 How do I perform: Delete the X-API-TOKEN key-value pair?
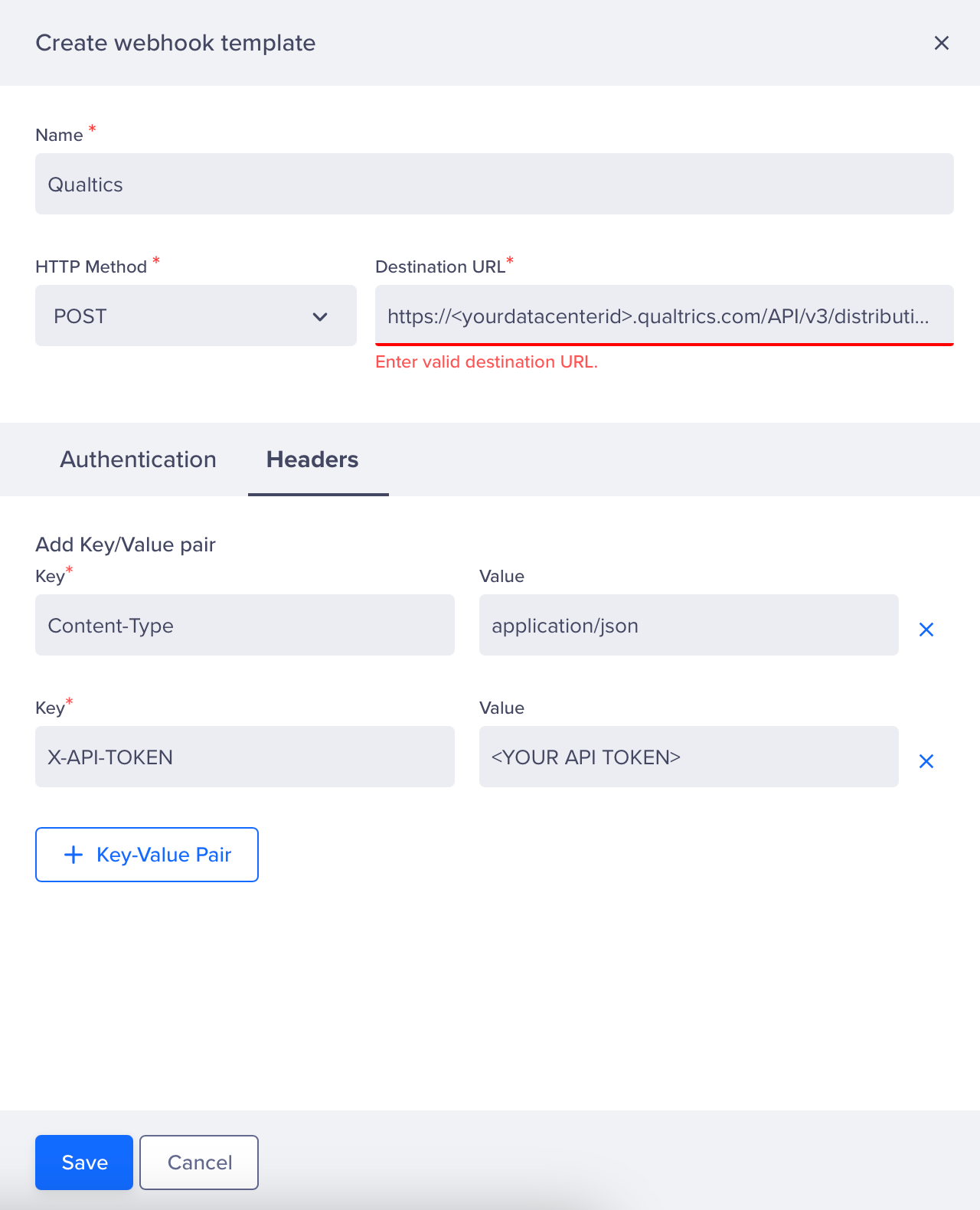click(926, 761)
